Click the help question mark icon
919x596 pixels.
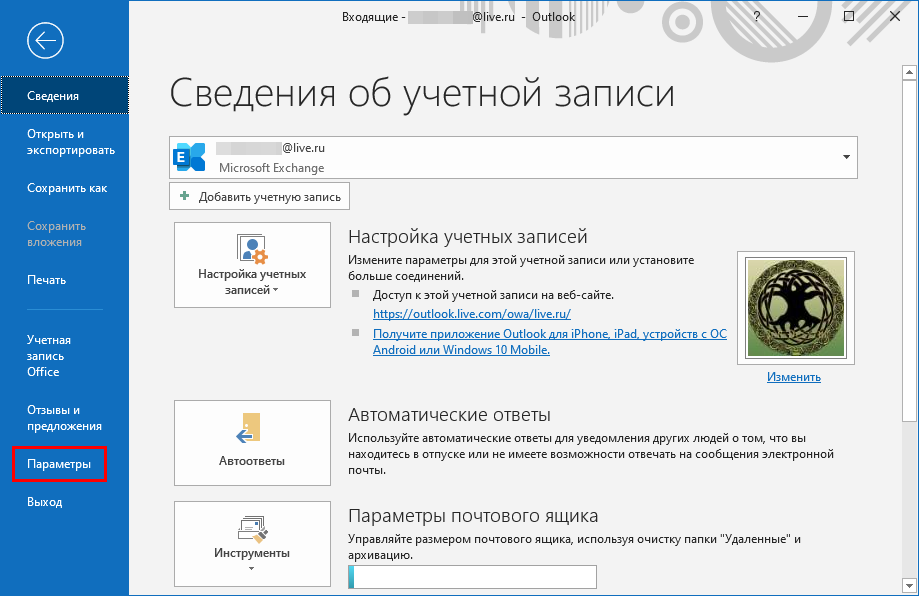(757, 16)
